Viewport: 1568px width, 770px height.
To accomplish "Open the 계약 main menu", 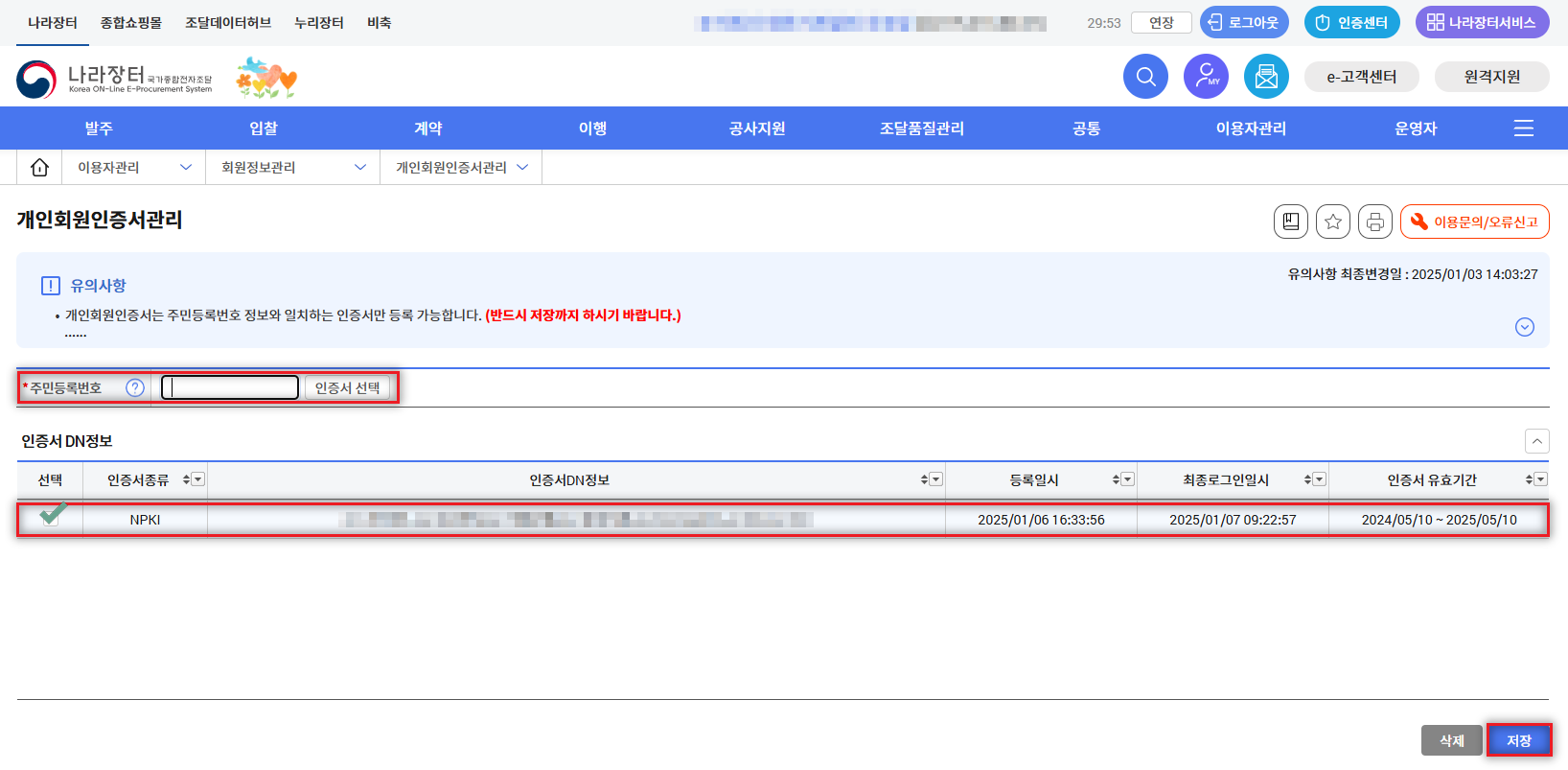I will (428, 128).
